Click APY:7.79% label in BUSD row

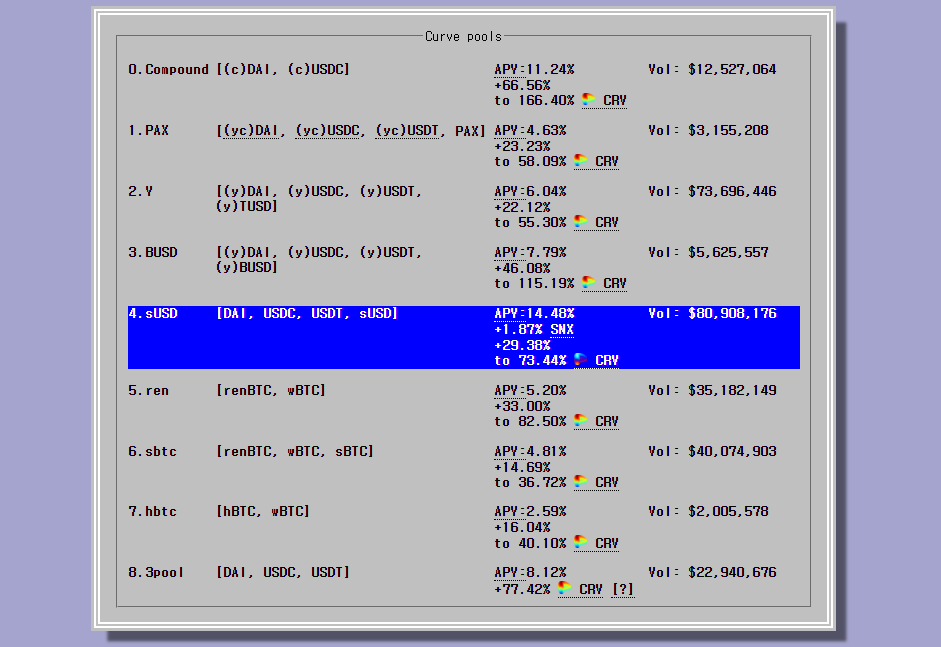pos(530,252)
